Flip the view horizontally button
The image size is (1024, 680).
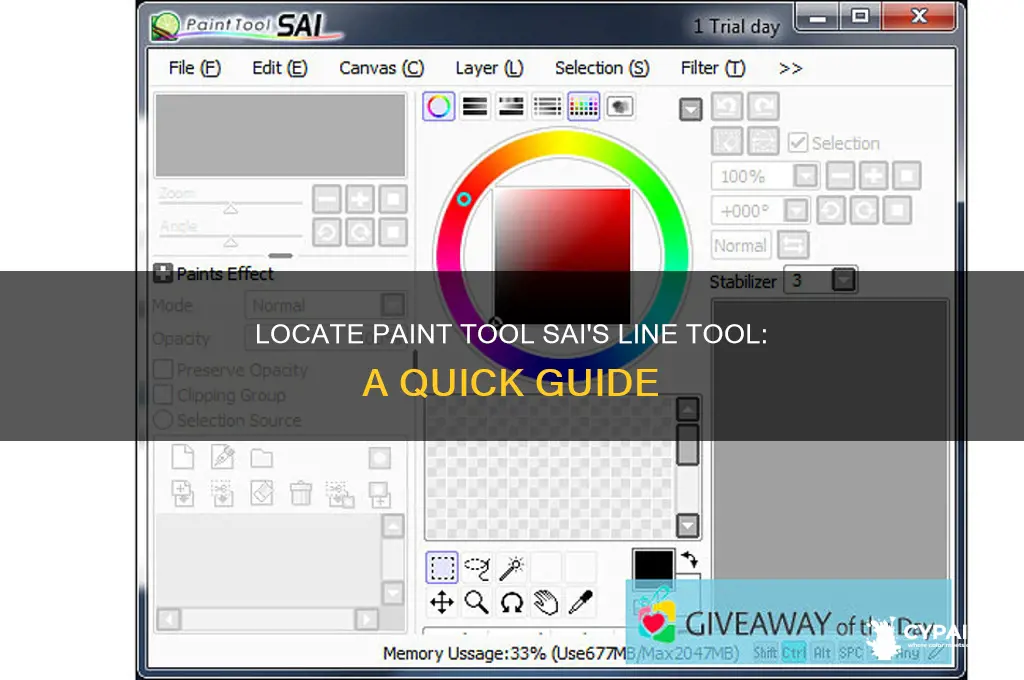793,246
